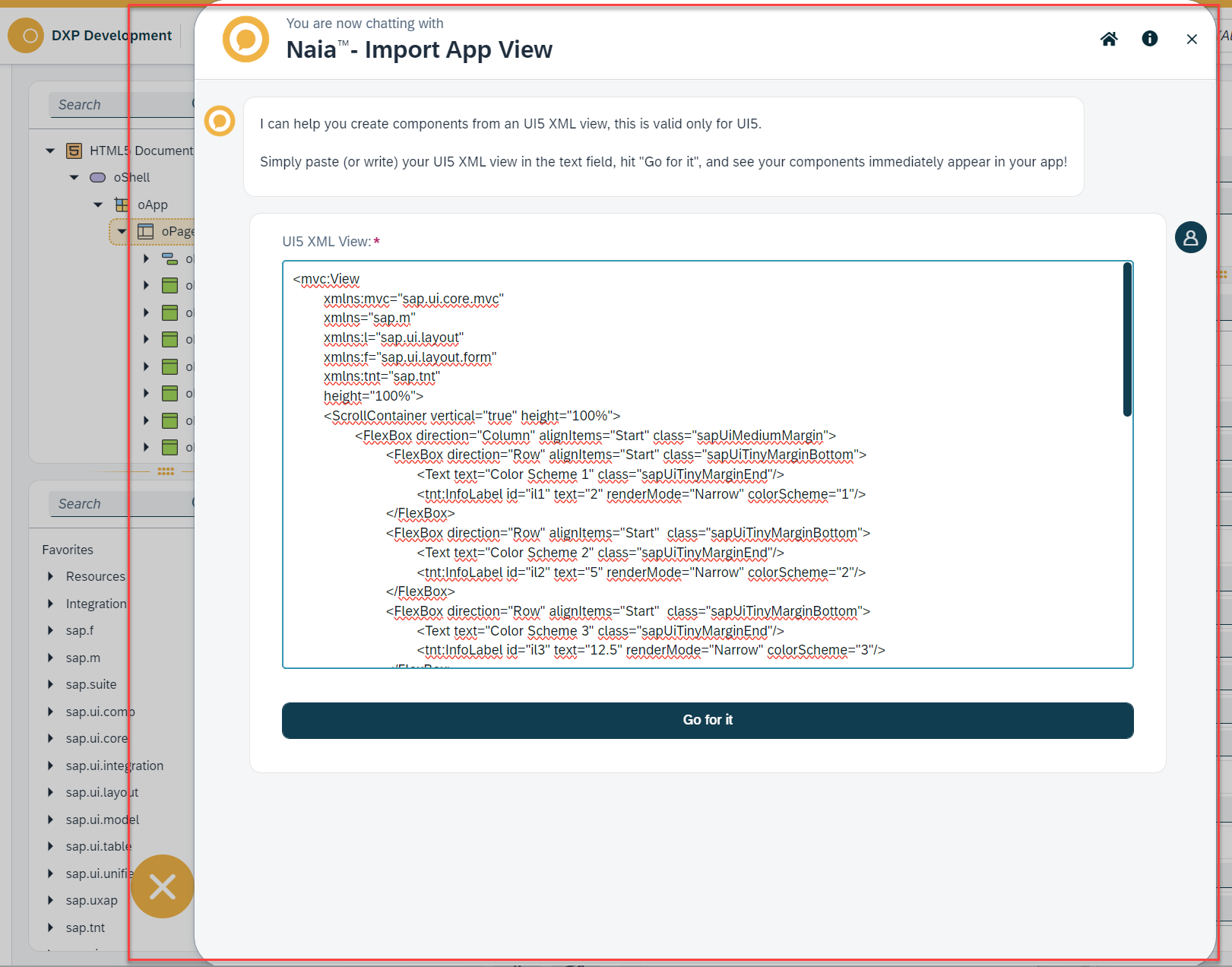The height and width of the screenshot is (967, 1232).
Task: Select the HTML5 Document icon
Action: 74,151
